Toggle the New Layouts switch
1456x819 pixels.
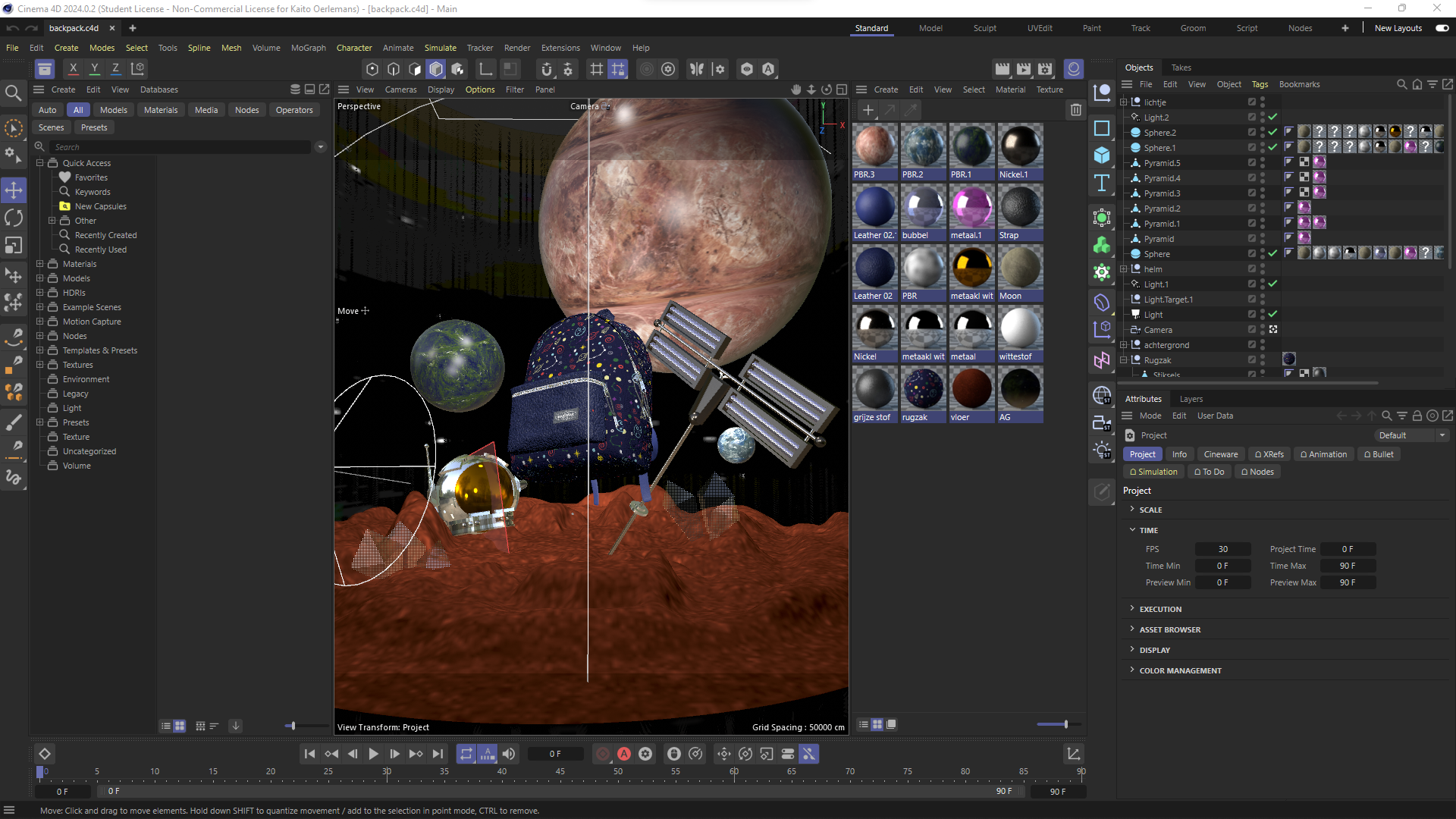pos(1442,28)
